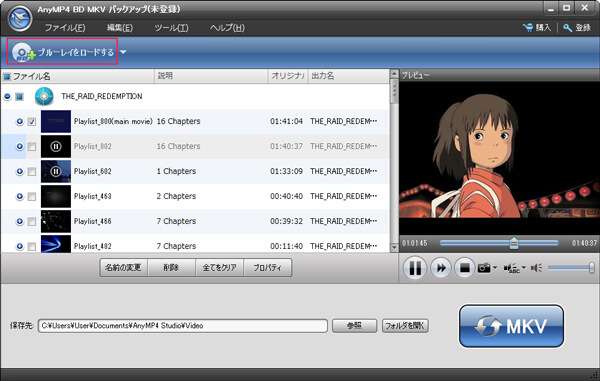This screenshot has width=600, height=381.
Task: Click the THE_RAID_REDEMPTION Blu-ray disc icon
Action: tap(44, 96)
